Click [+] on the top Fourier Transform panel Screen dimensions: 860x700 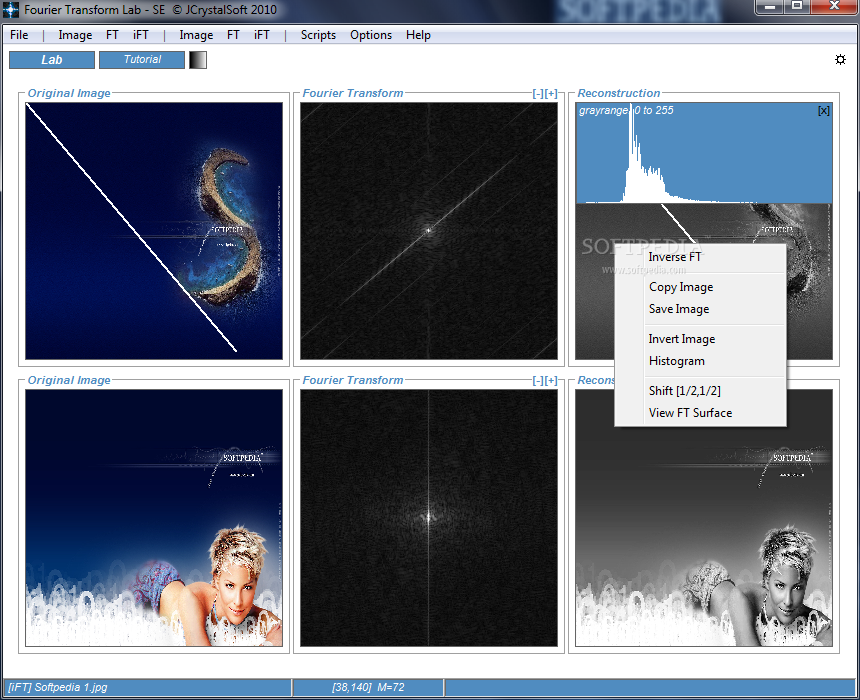[551, 93]
